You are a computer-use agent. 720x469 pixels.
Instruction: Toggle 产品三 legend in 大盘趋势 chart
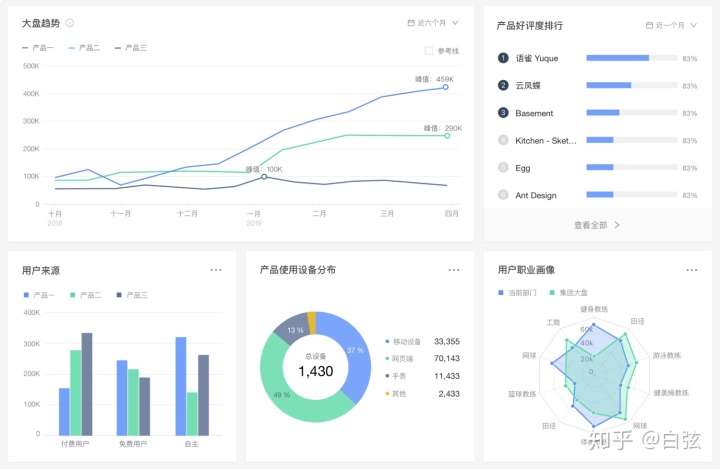(130, 48)
